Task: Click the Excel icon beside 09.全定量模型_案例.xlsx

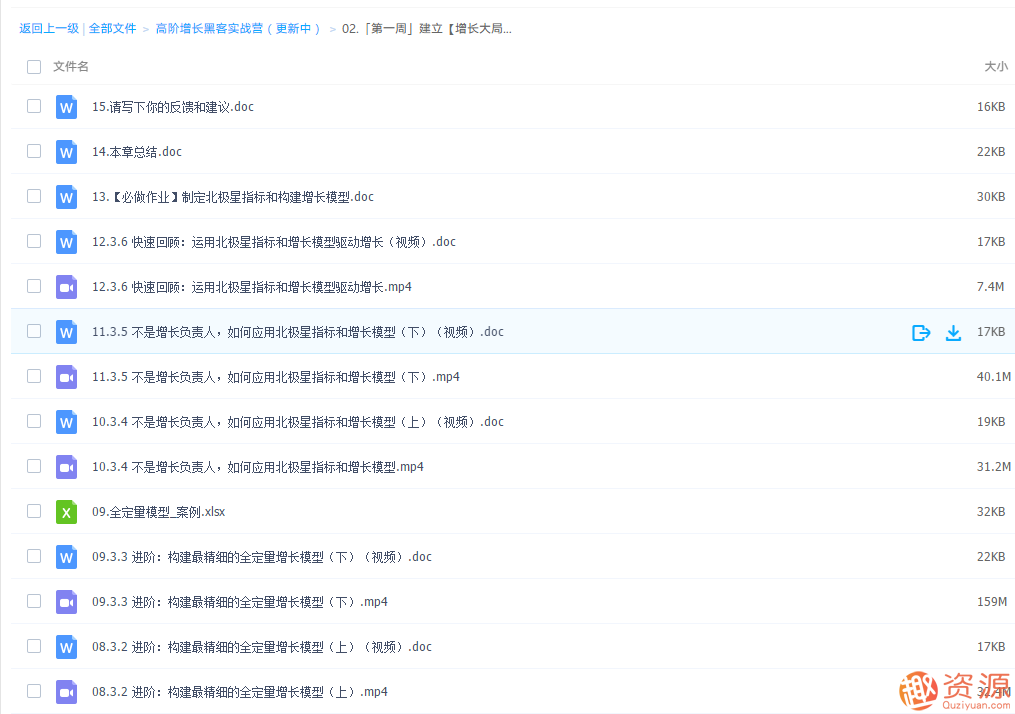Action: (66, 511)
